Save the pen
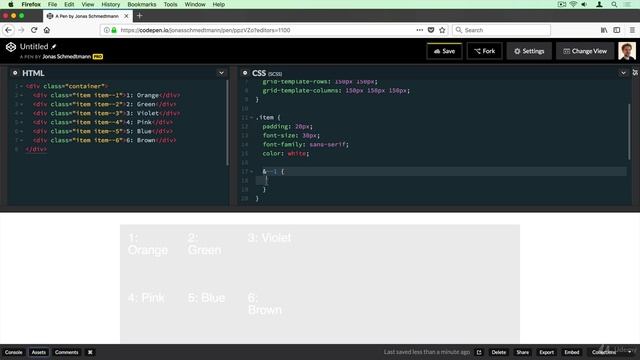Screen dimensions: 640x360 tap(444, 51)
